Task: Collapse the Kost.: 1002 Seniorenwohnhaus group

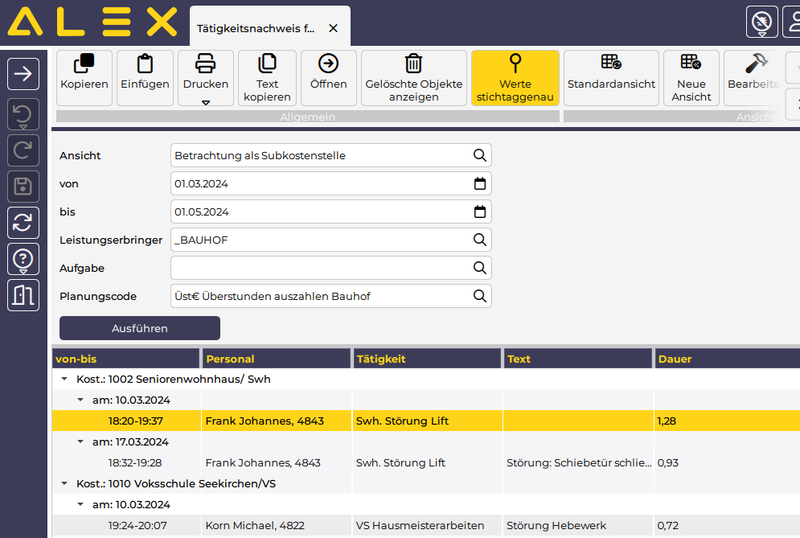Action: click(x=64, y=380)
